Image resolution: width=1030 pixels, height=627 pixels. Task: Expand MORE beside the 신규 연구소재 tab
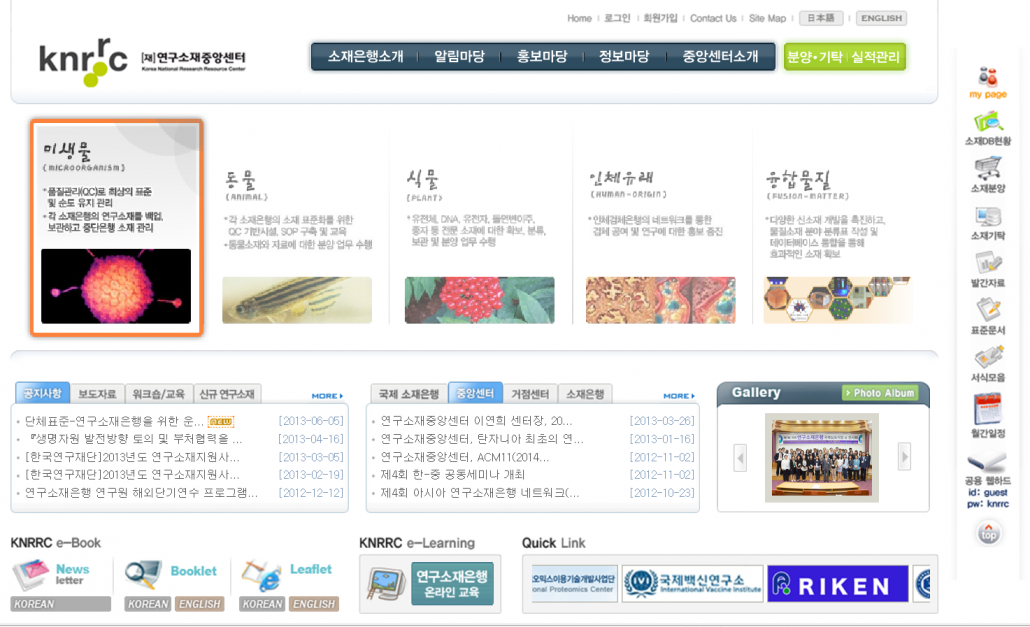pos(327,396)
